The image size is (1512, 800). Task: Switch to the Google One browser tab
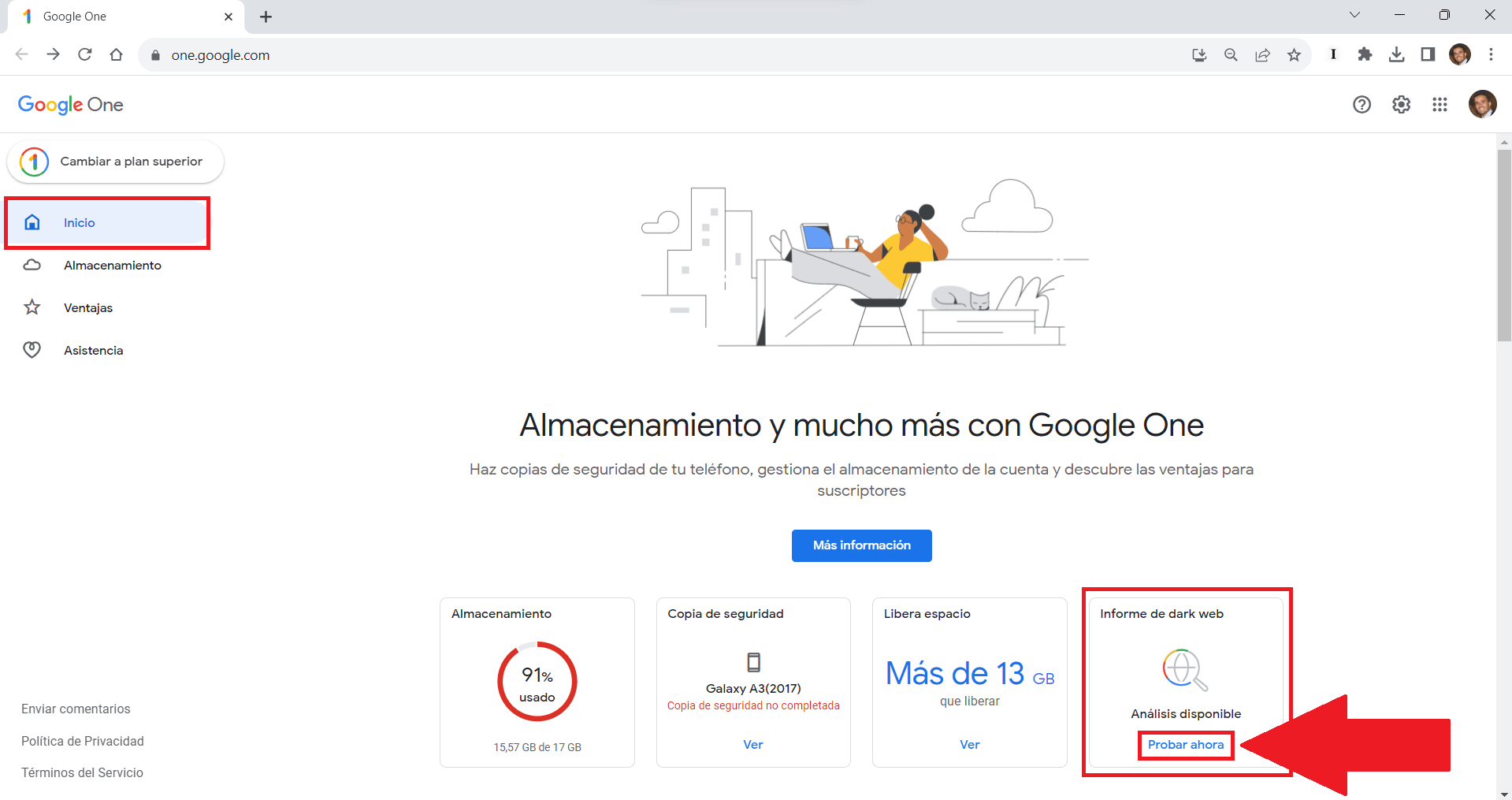[x=126, y=17]
